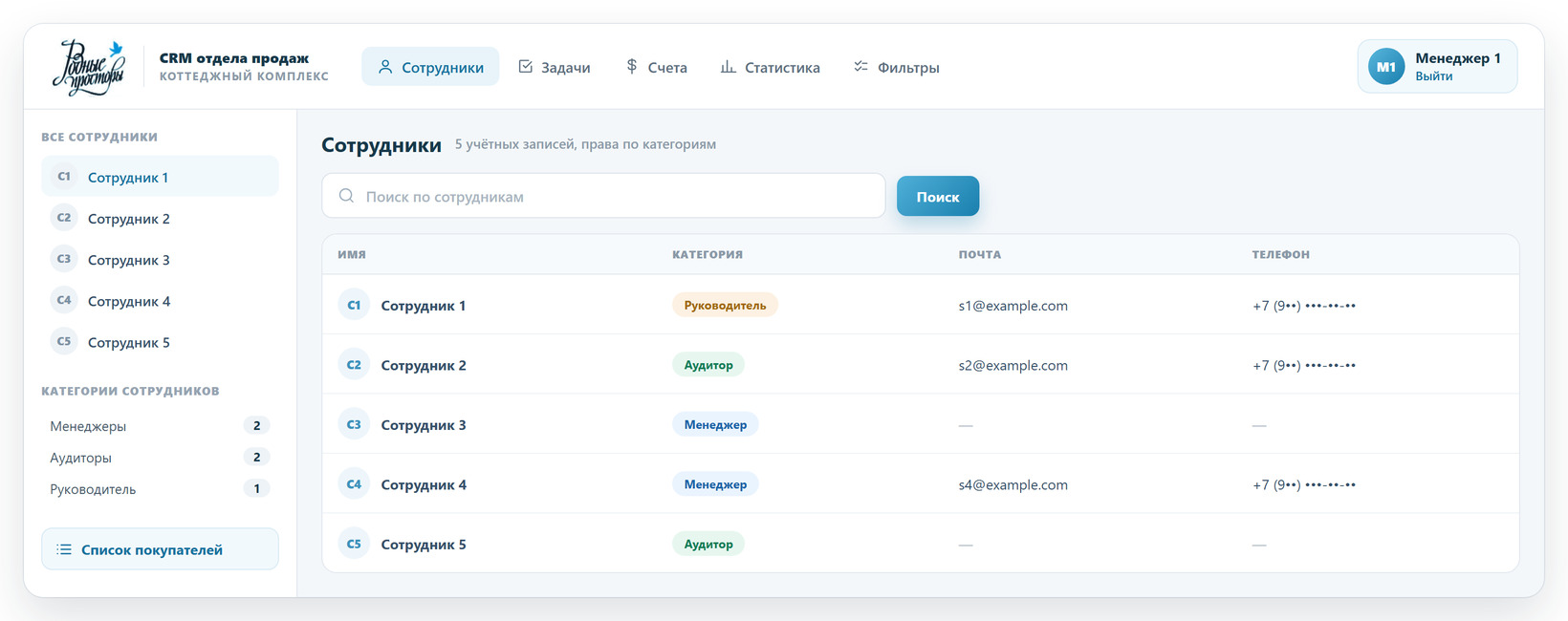The image size is (1568, 621).
Task: Click the C3 badge in sidebar
Action: point(64,259)
